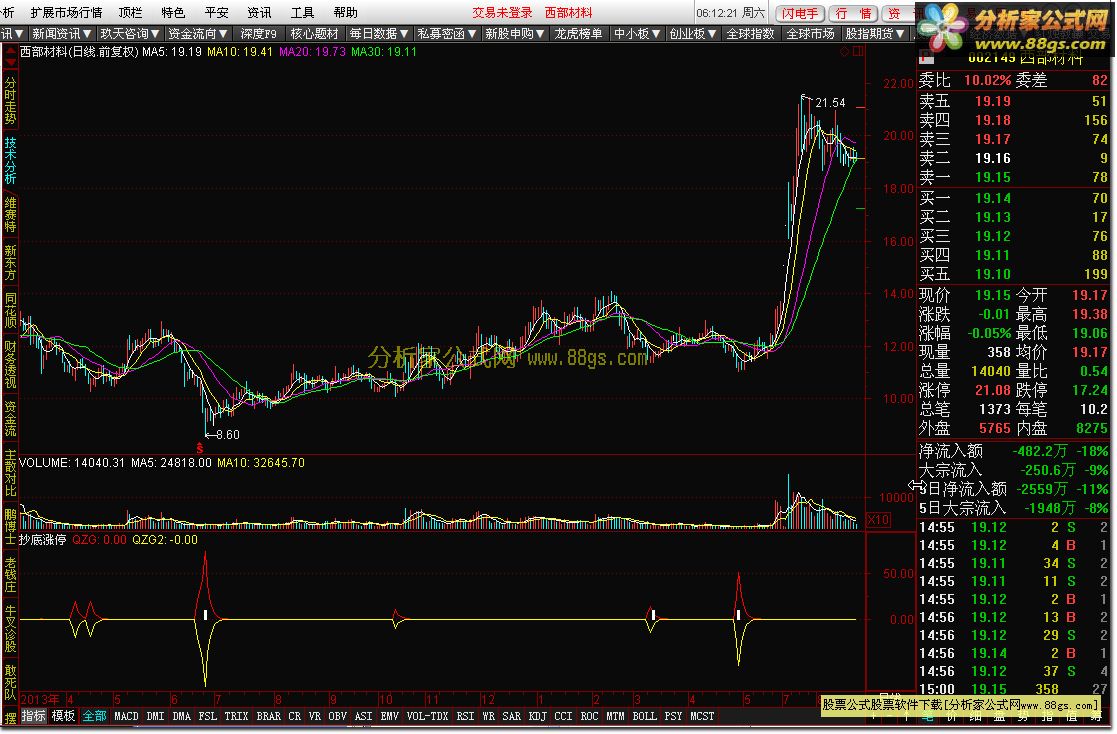Select 敢死队 sidebar tab
The image size is (1117, 734).
pos(10,682)
